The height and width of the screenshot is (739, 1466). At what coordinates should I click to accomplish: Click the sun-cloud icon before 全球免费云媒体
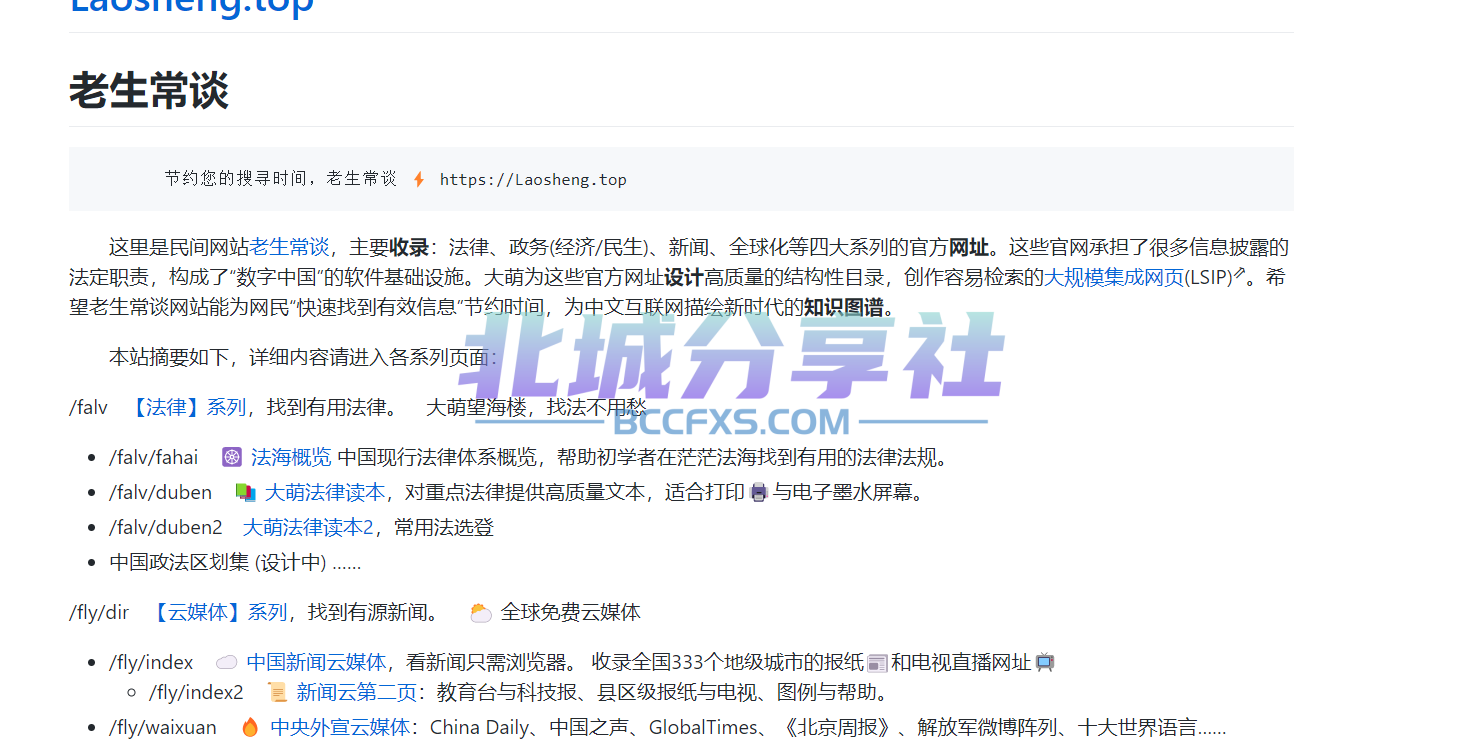(481, 613)
